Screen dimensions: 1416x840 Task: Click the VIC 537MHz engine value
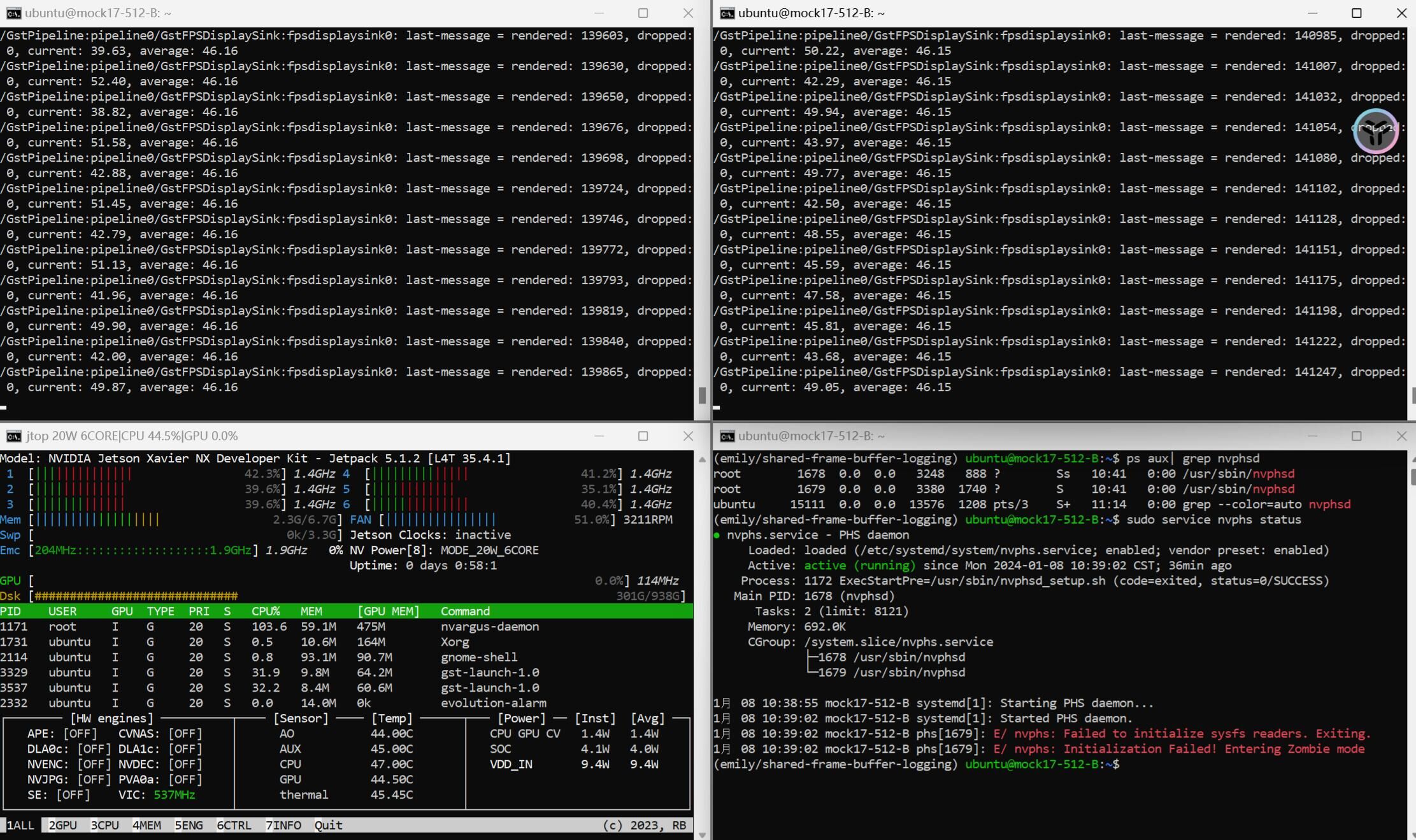pos(174,795)
